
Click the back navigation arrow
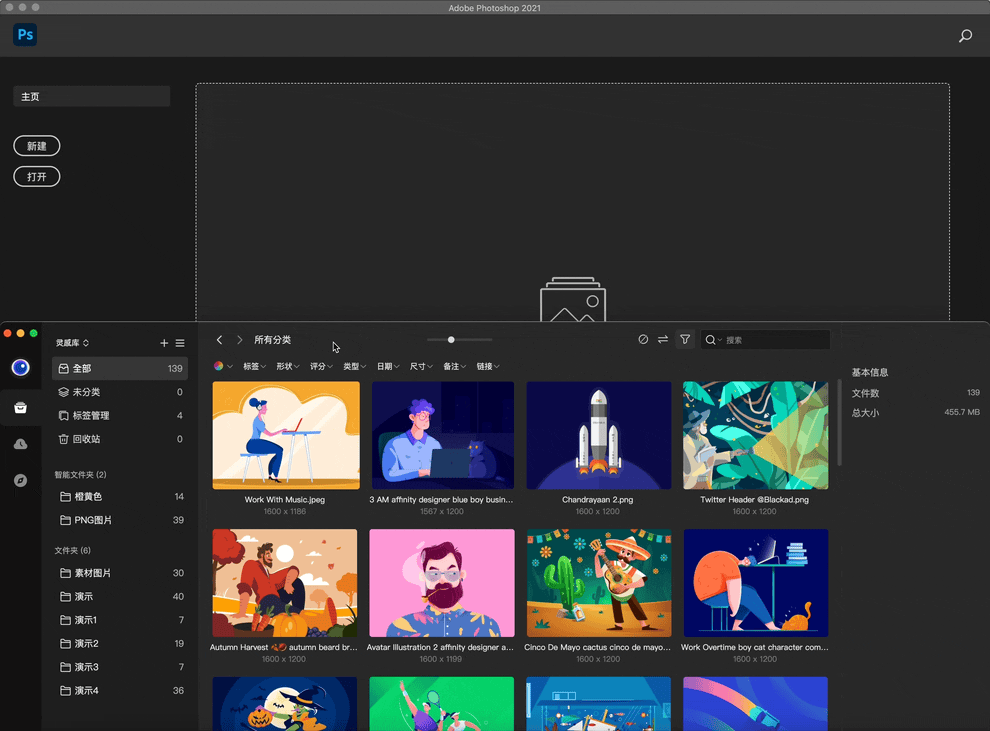(220, 340)
